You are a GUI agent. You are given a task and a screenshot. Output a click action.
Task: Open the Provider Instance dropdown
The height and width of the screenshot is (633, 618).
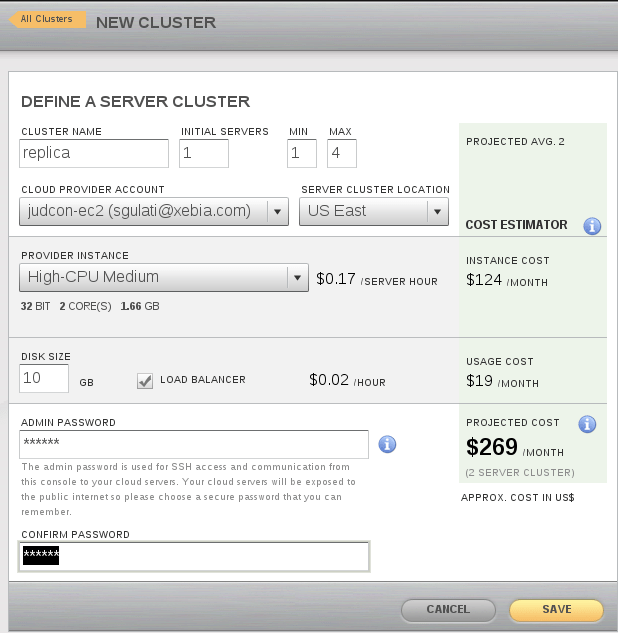pos(163,278)
